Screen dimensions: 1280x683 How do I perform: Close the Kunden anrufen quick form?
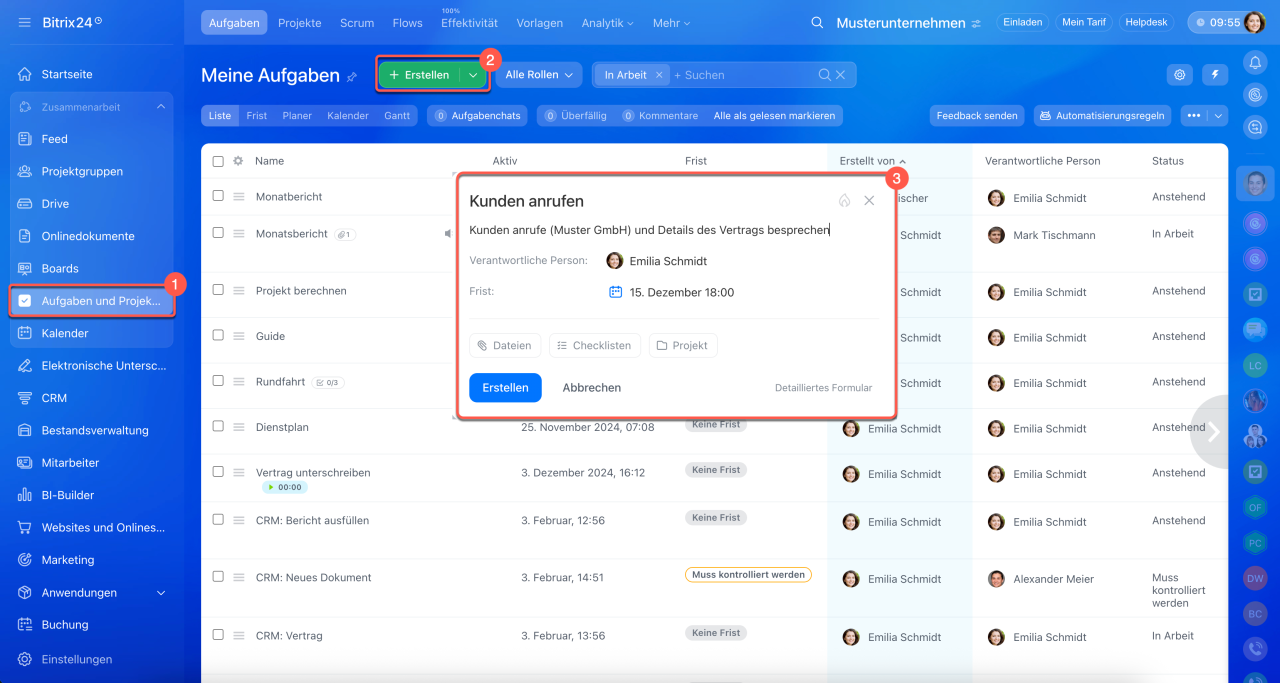pyautogui.click(x=869, y=201)
